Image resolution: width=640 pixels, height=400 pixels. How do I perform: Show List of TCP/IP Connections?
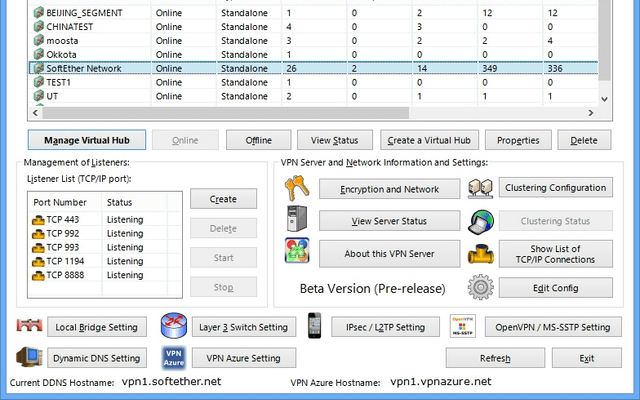556,253
